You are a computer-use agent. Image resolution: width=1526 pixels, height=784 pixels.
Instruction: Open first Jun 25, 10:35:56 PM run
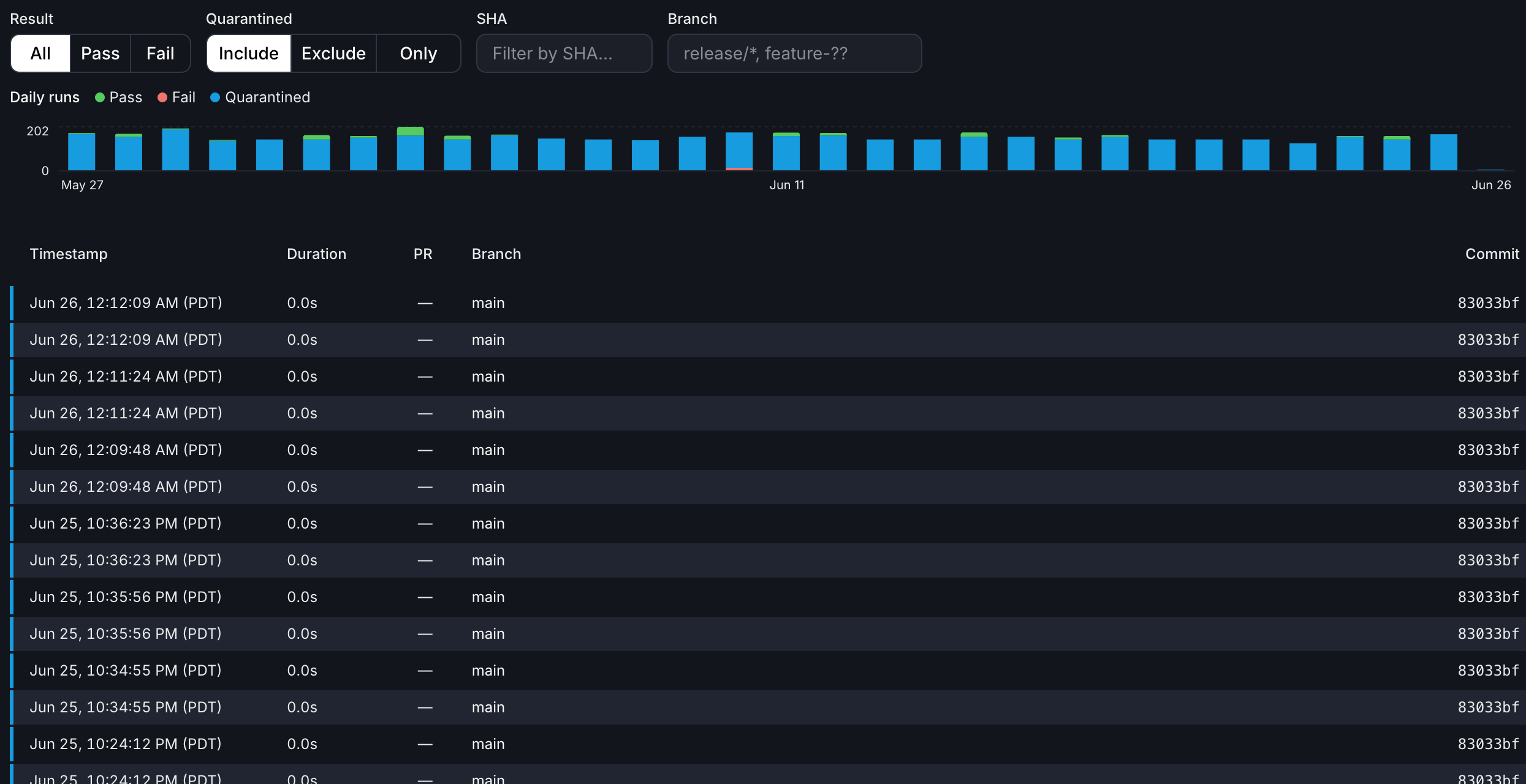pyautogui.click(x=768, y=597)
